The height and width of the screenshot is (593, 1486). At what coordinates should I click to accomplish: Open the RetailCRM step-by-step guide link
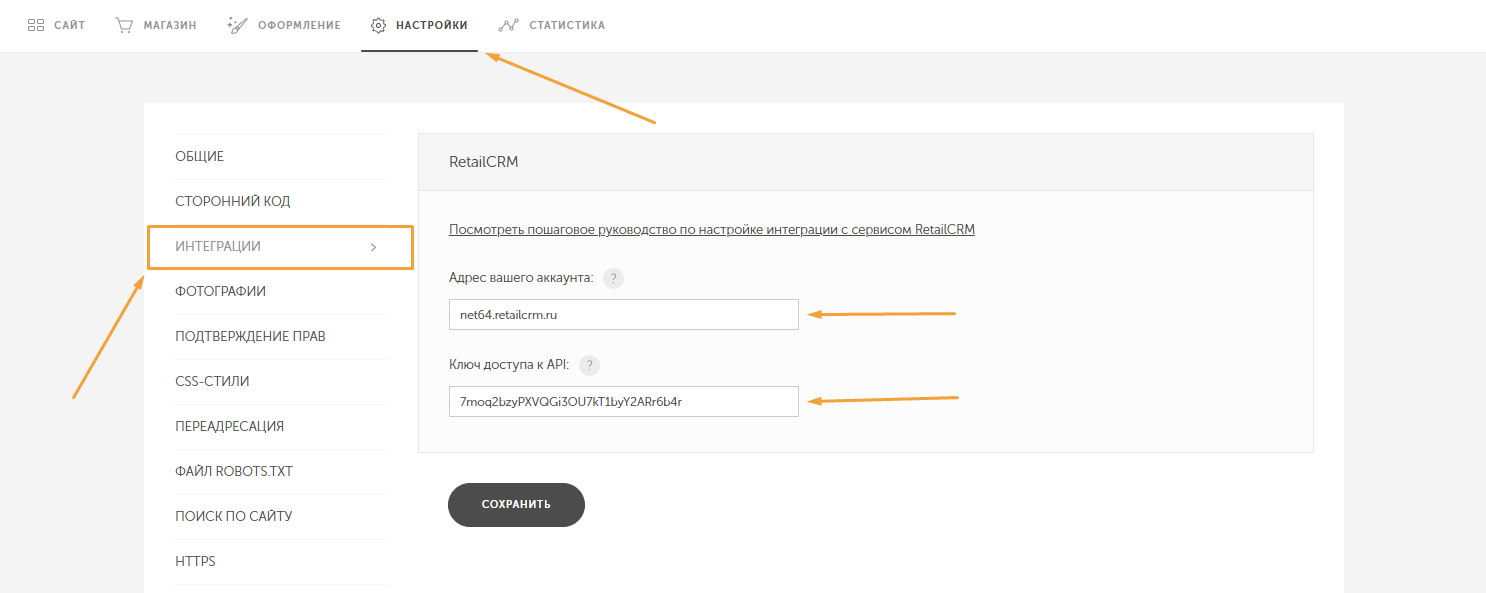coord(711,229)
